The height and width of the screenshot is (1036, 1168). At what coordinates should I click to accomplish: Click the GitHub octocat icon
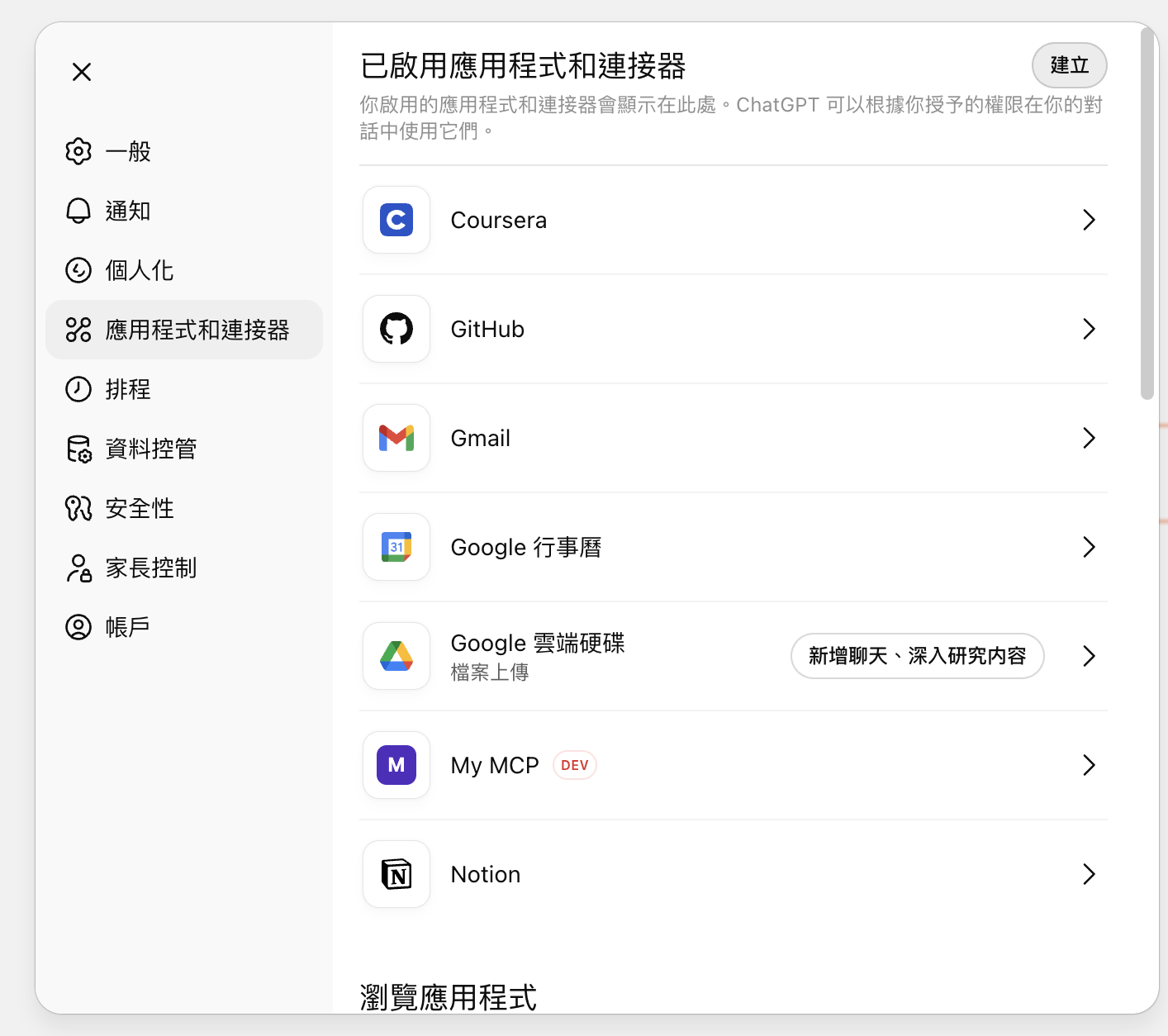[396, 329]
